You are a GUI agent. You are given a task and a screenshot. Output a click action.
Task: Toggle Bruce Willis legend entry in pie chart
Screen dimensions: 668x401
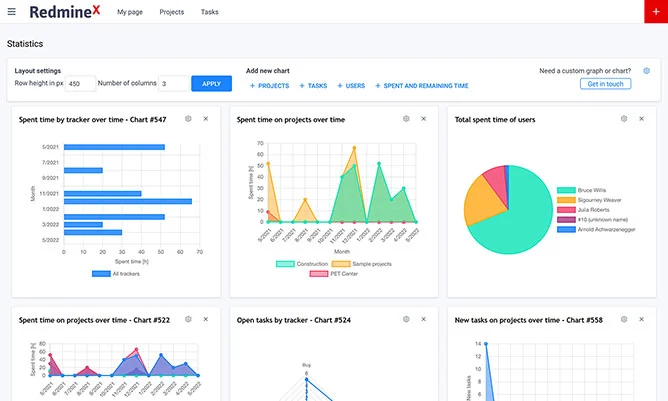click(582, 190)
